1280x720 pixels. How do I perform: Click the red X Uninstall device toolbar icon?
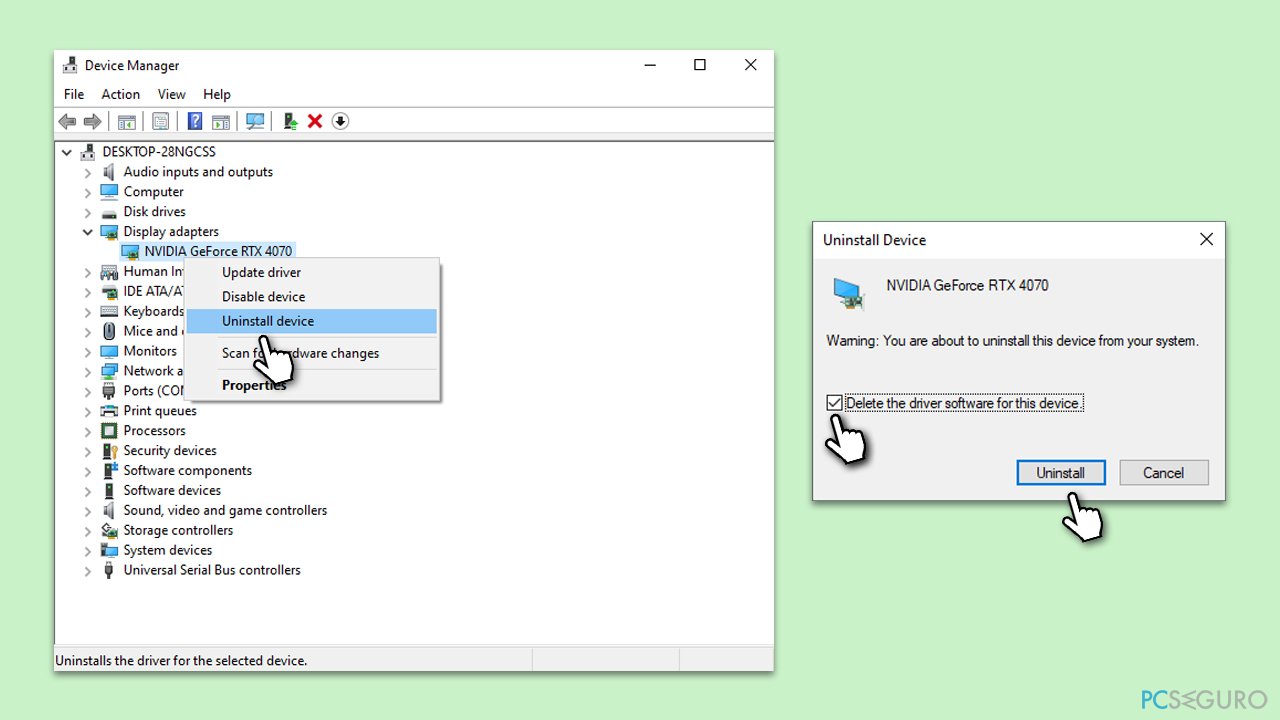pos(315,121)
